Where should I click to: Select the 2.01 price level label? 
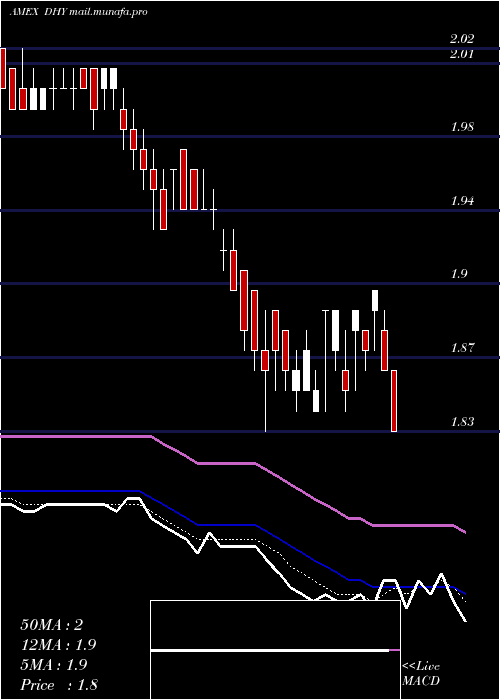click(462, 54)
